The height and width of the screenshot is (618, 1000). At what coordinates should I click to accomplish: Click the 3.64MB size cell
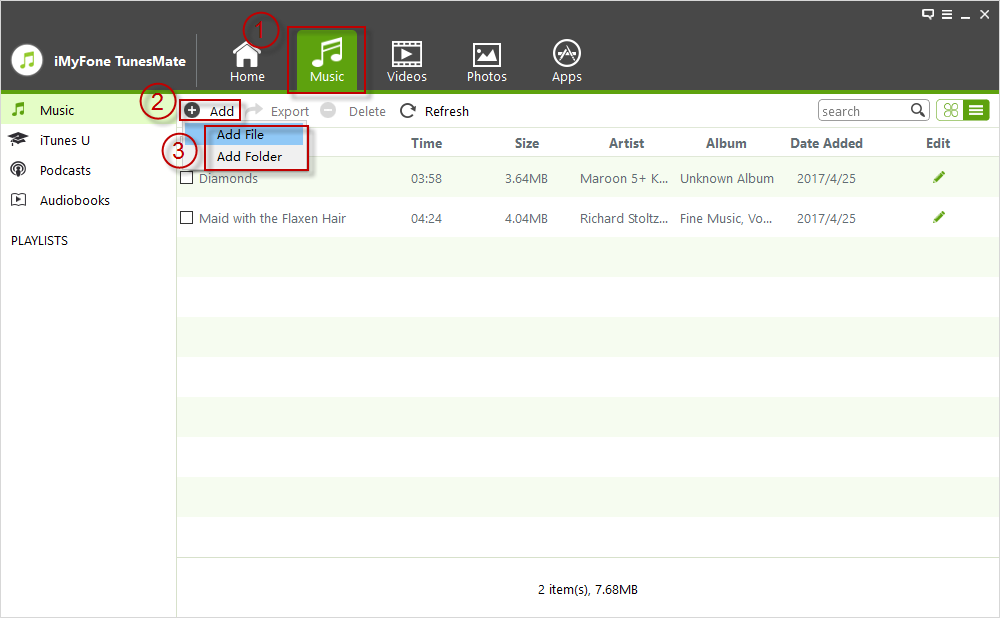tap(526, 179)
